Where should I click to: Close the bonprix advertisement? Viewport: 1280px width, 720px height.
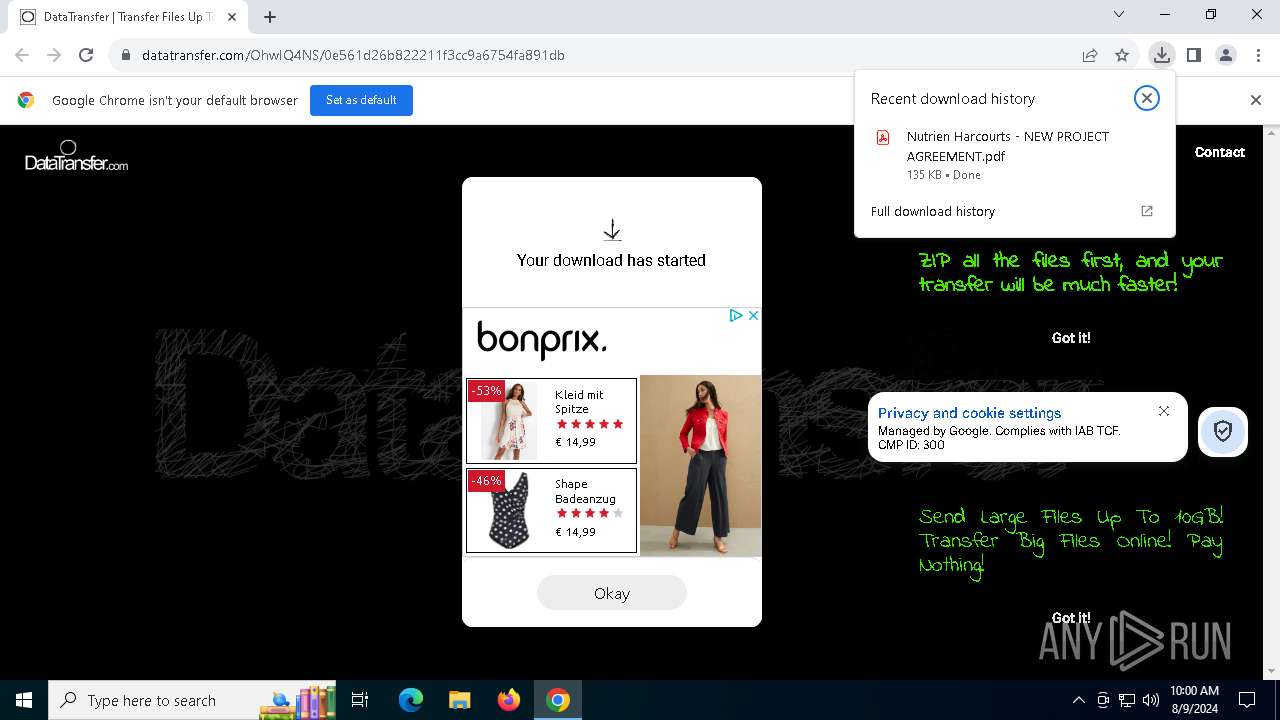click(753, 315)
